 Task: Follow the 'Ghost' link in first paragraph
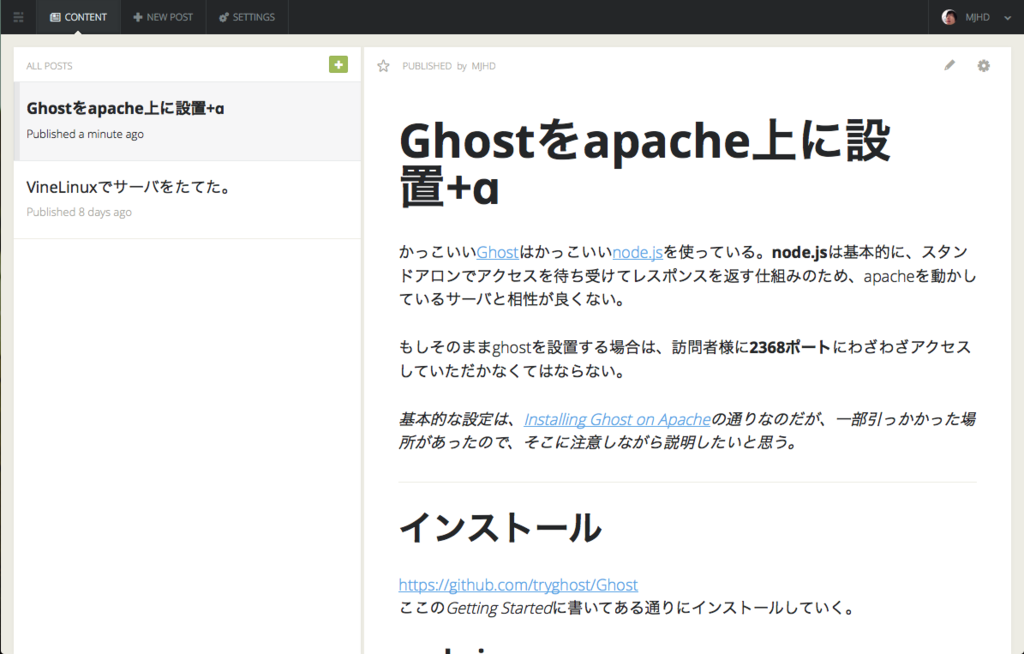click(x=497, y=252)
